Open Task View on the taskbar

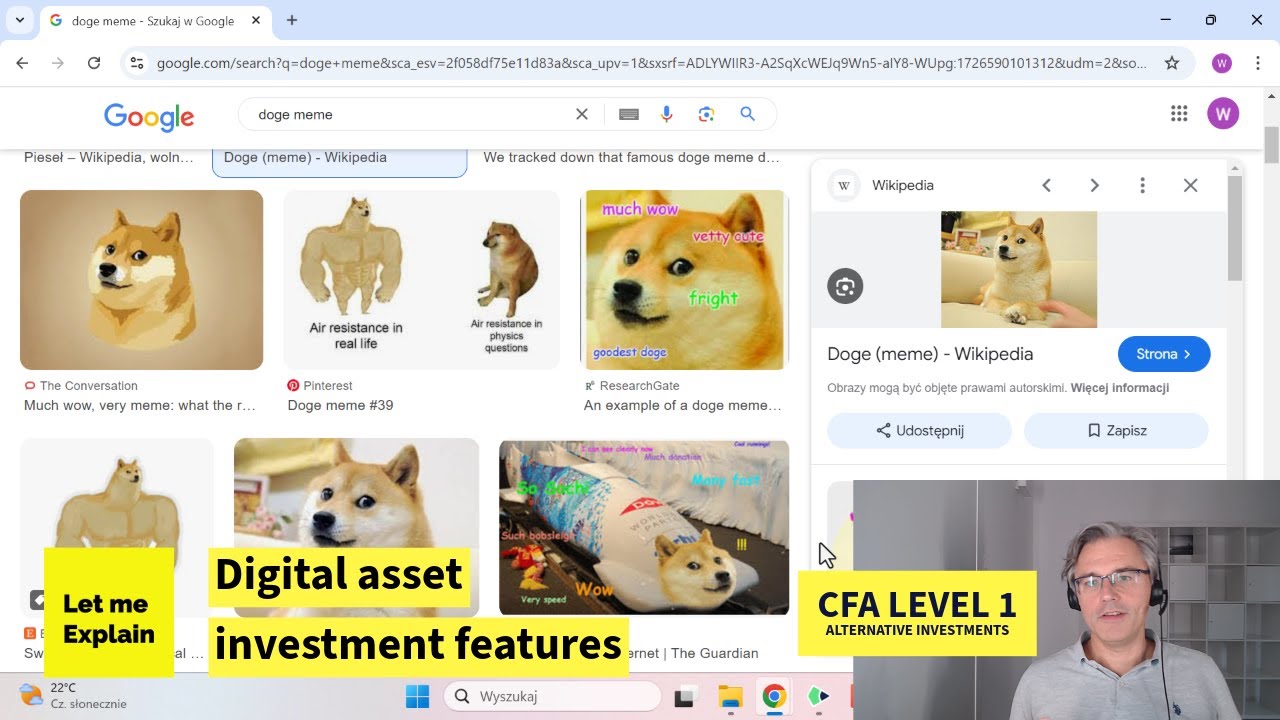(x=686, y=696)
